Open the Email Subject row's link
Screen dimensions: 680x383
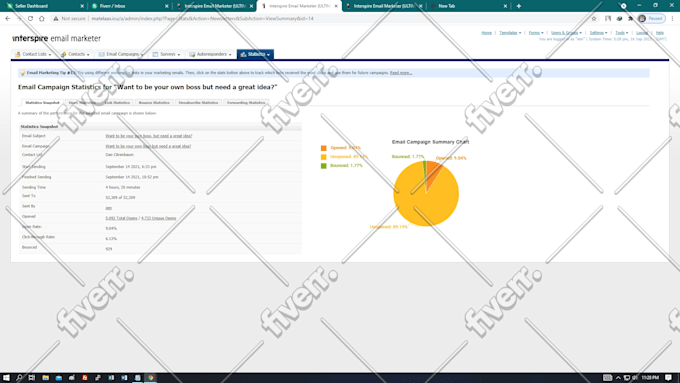(x=149, y=136)
